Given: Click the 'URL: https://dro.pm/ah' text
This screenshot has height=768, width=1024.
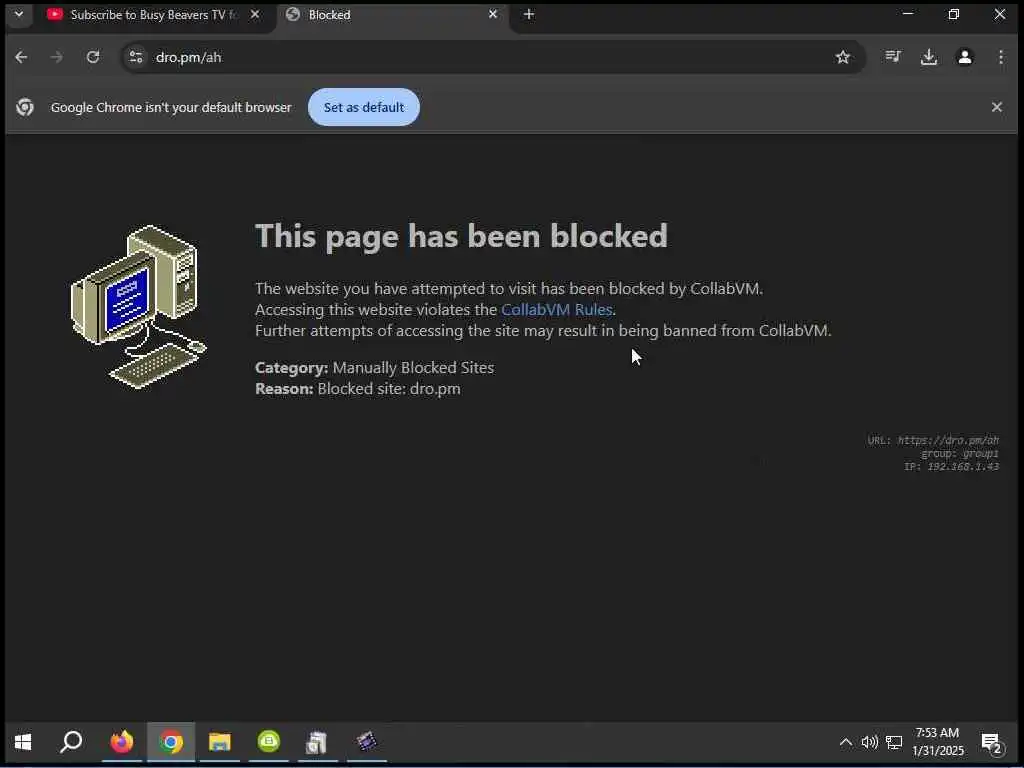Looking at the screenshot, I should click(x=933, y=440).
